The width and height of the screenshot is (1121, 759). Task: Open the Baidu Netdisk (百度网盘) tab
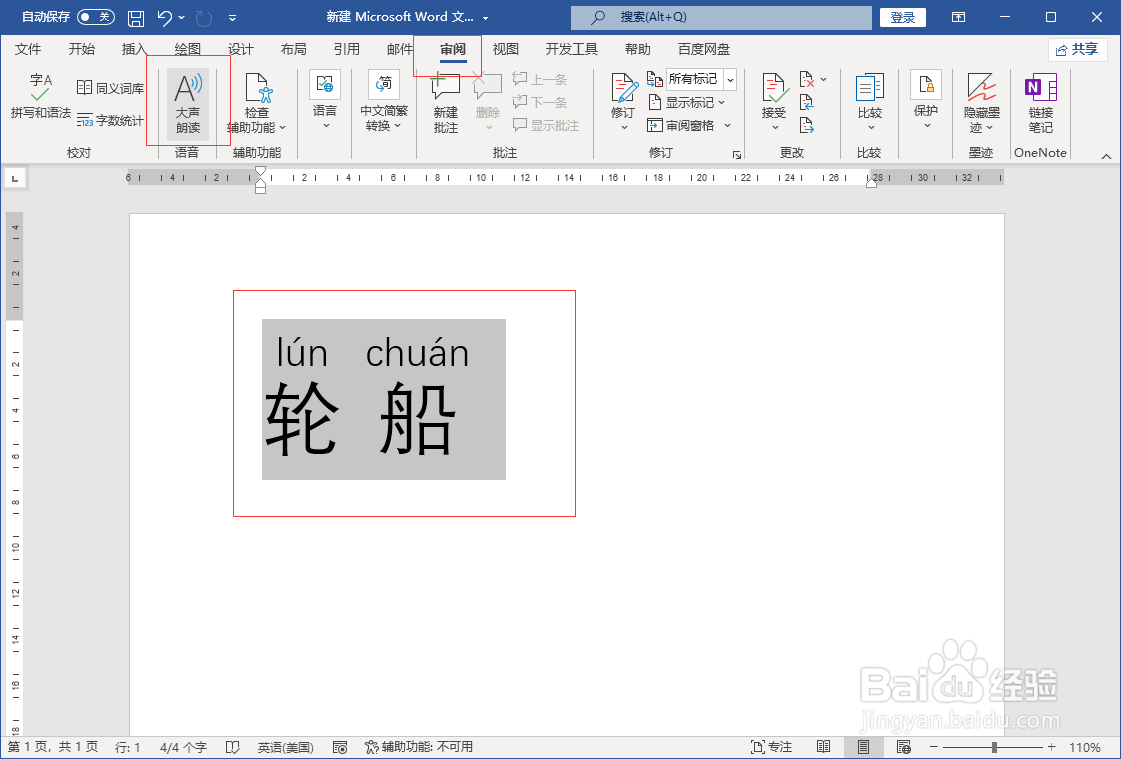[704, 49]
